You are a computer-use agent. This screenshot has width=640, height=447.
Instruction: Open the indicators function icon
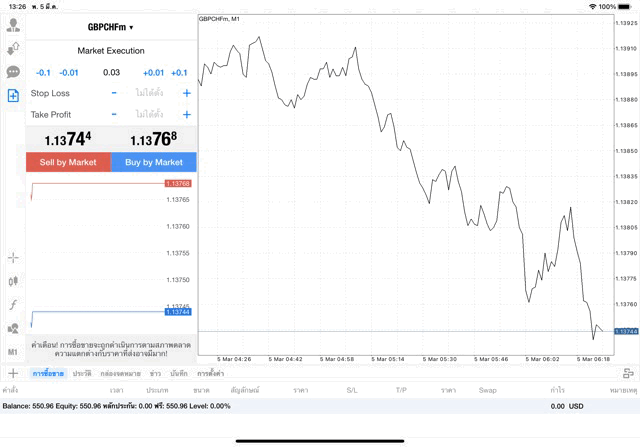click(x=13, y=305)
